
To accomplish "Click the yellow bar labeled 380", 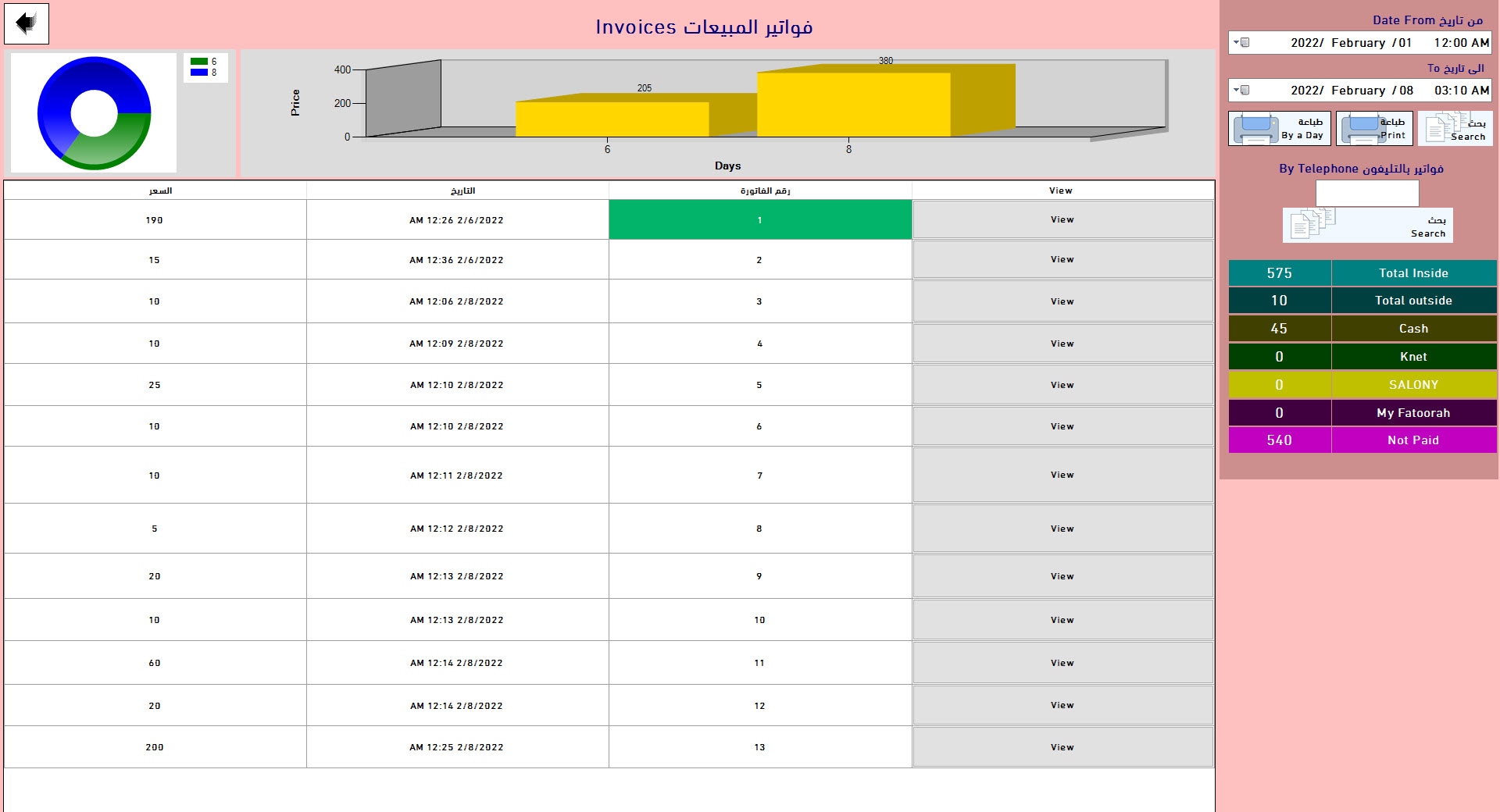I will (x=854, y=105).
